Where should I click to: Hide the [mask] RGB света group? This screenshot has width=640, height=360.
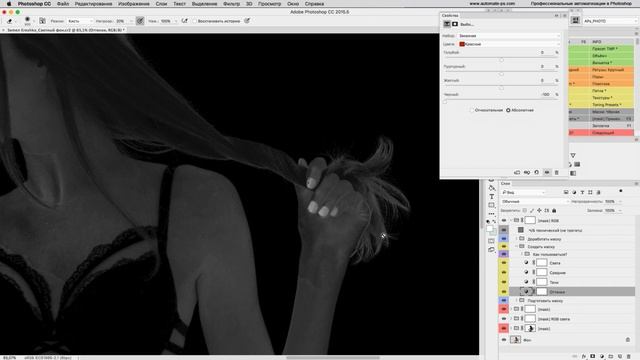click(504, 319)
